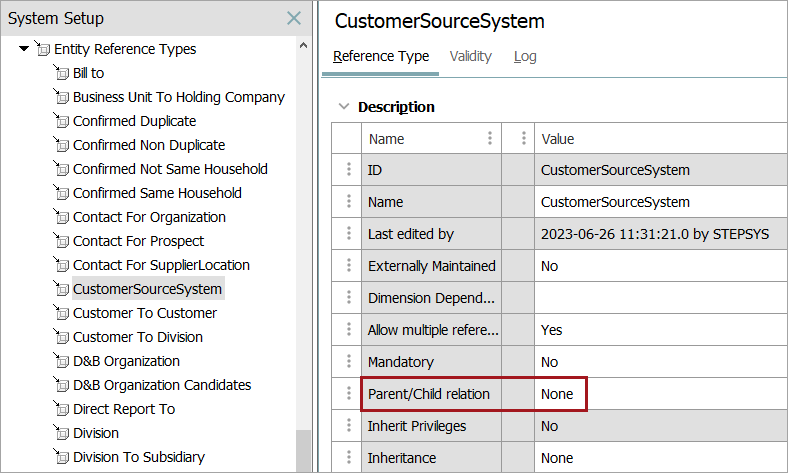Viewport: 788px width, 473px height.
Task: Click the row handle for Last edited by
Action: click(349, 233)
